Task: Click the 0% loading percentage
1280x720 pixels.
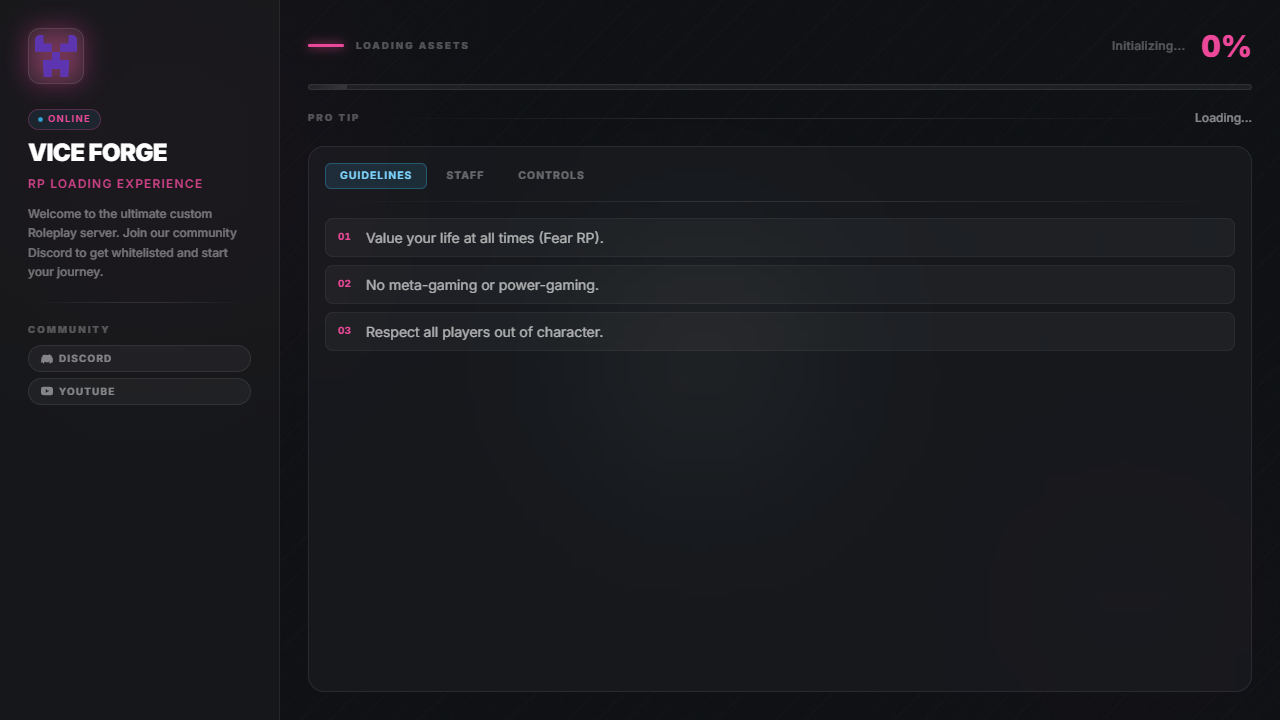Action: [x=1226, y=46]
